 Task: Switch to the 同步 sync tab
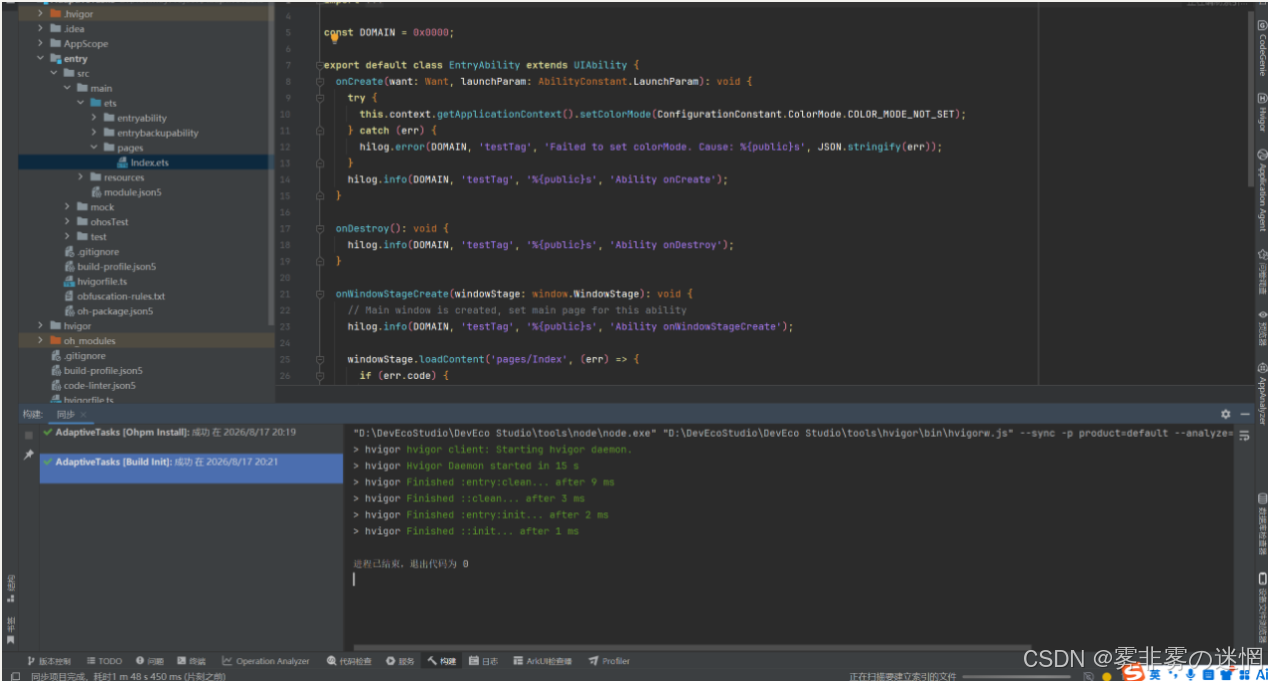point(64,414)
